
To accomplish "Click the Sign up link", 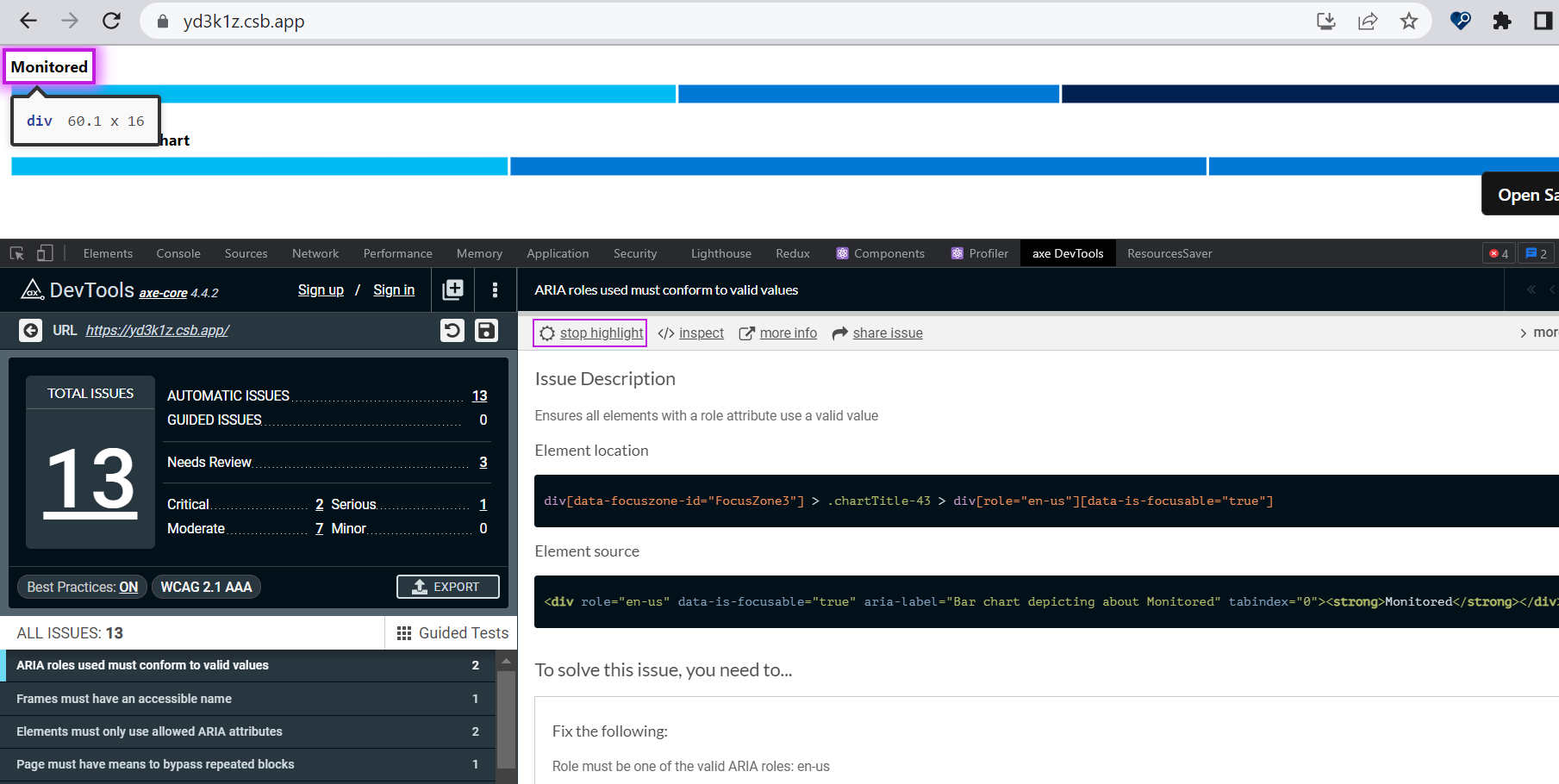I will tap(321, 290).
